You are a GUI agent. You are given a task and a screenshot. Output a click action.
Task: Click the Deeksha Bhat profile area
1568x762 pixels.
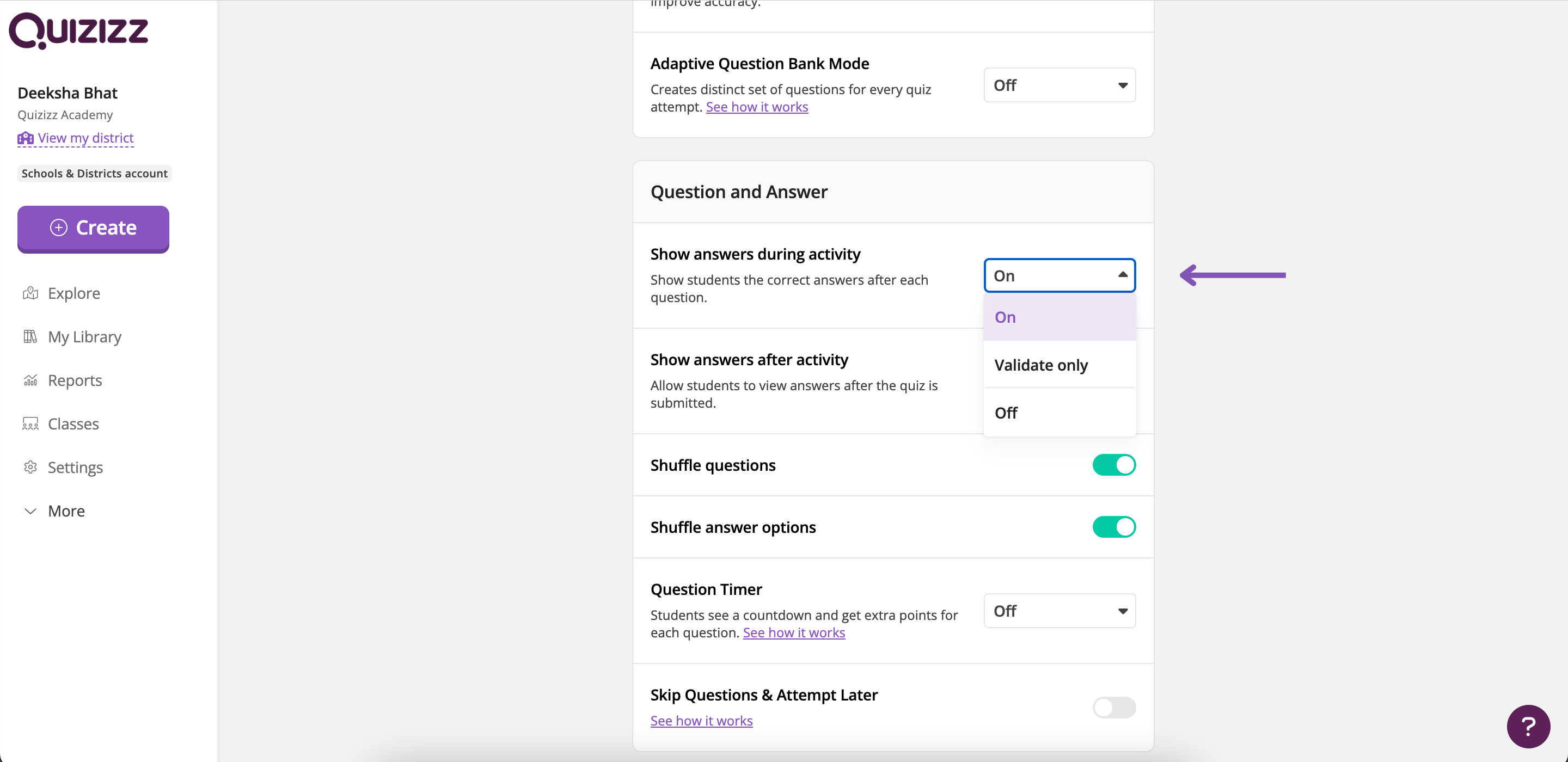[67, 92]
